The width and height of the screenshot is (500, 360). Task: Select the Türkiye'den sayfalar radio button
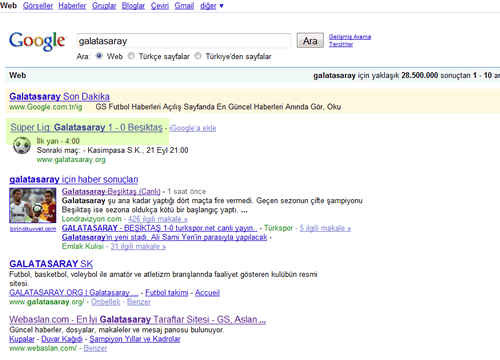(198, 56)
